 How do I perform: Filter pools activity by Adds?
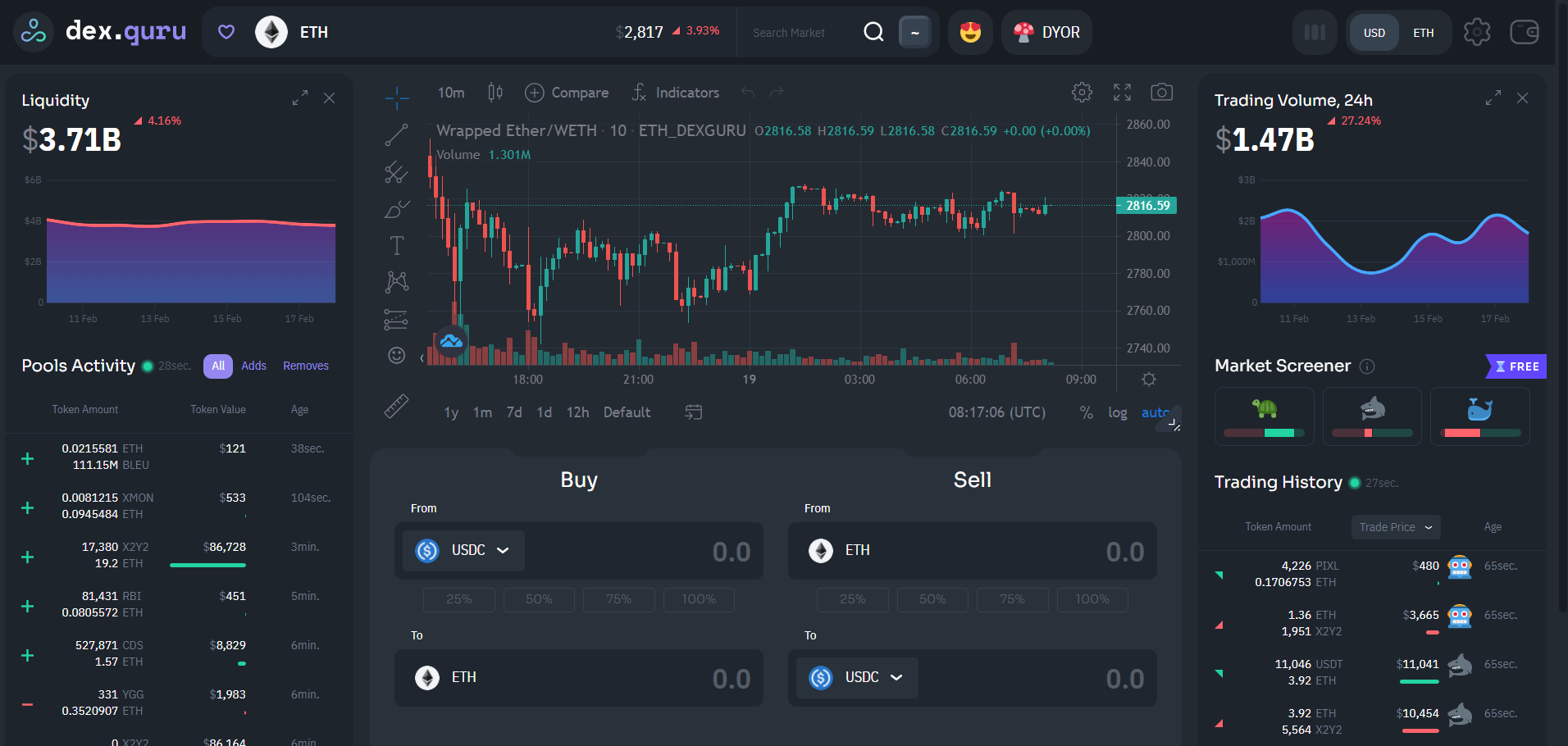(x=253, y=366)
